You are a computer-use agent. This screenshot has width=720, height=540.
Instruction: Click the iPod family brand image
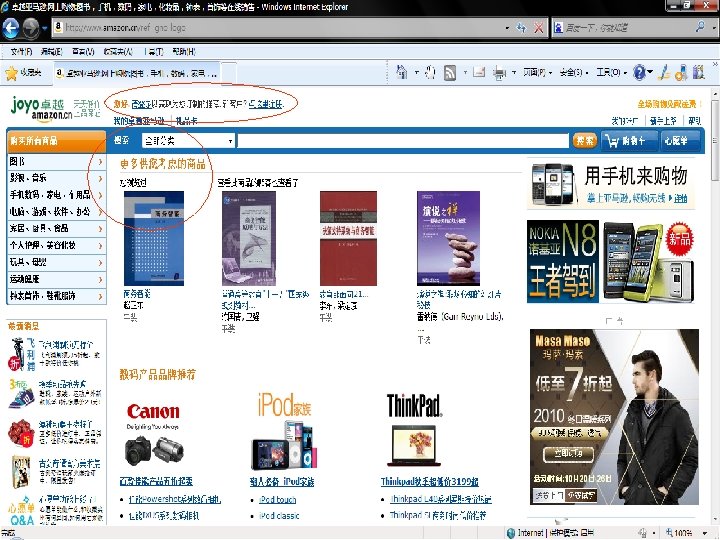coord(284,431)
